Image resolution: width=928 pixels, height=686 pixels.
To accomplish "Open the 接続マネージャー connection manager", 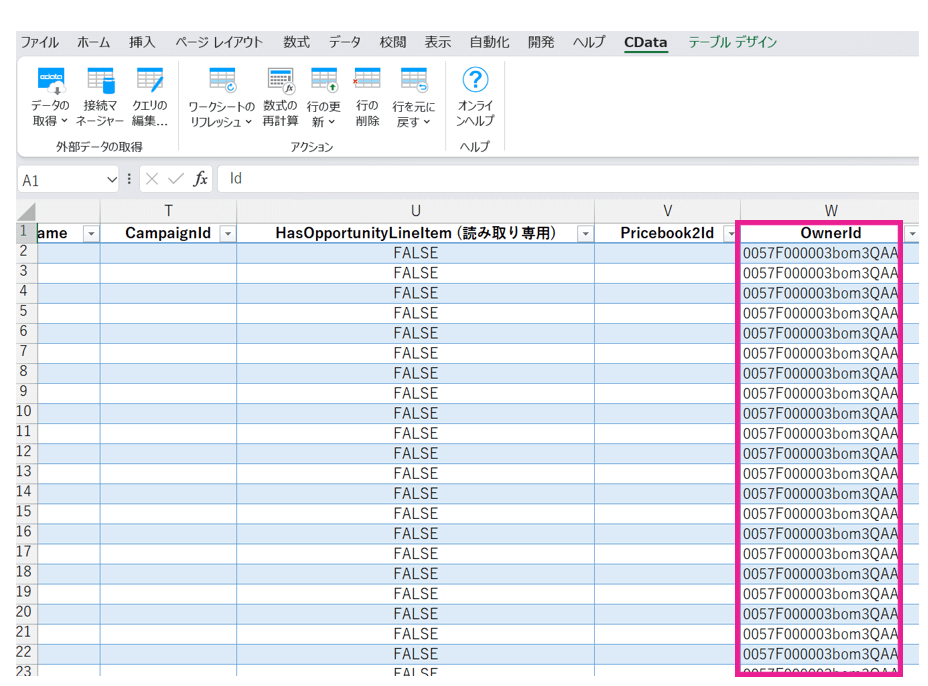I will 100,81.
